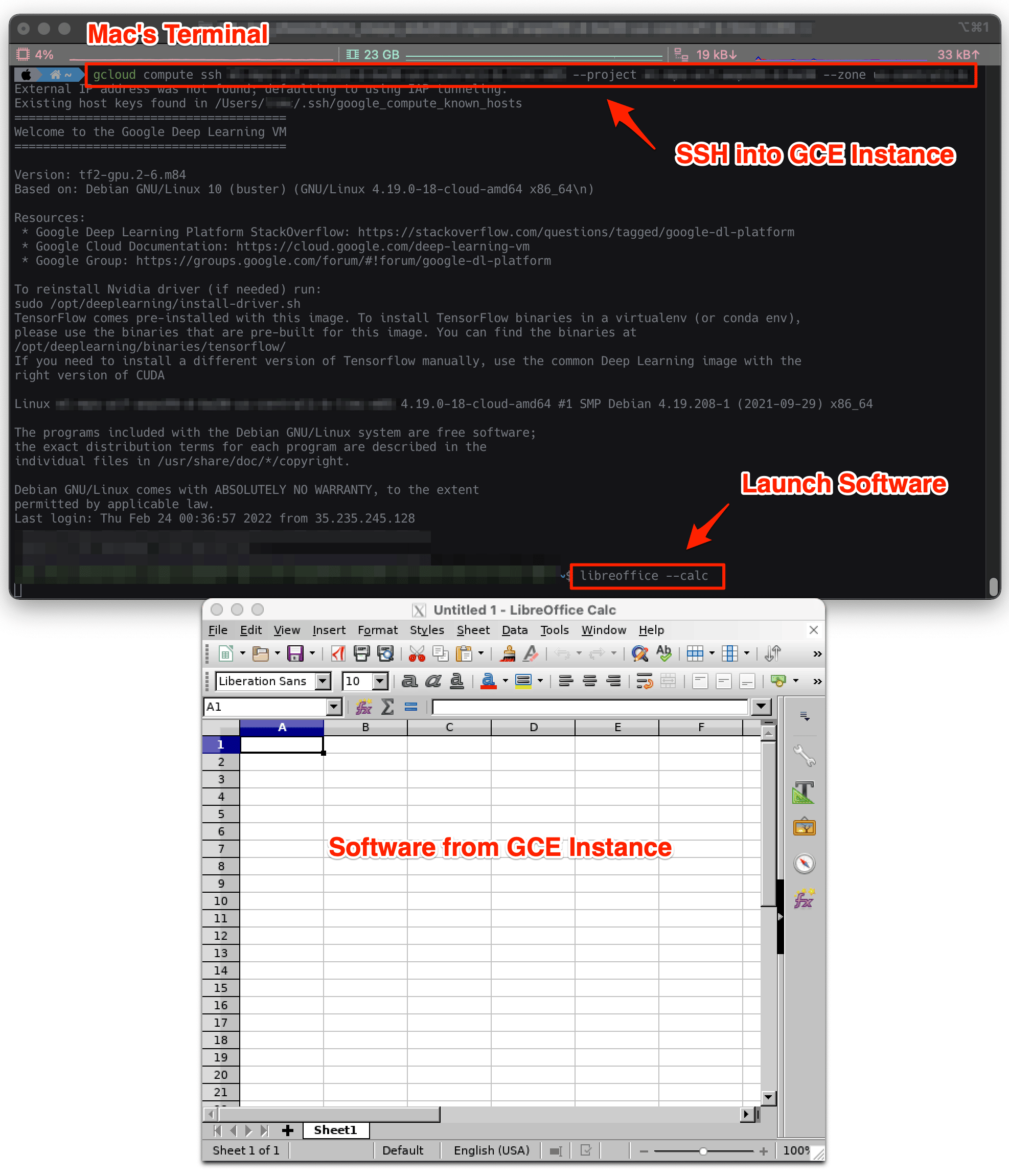Expand the Standard toolbar overflow chevron
Screen dimensions: 1009x1176
coord(817,654)
